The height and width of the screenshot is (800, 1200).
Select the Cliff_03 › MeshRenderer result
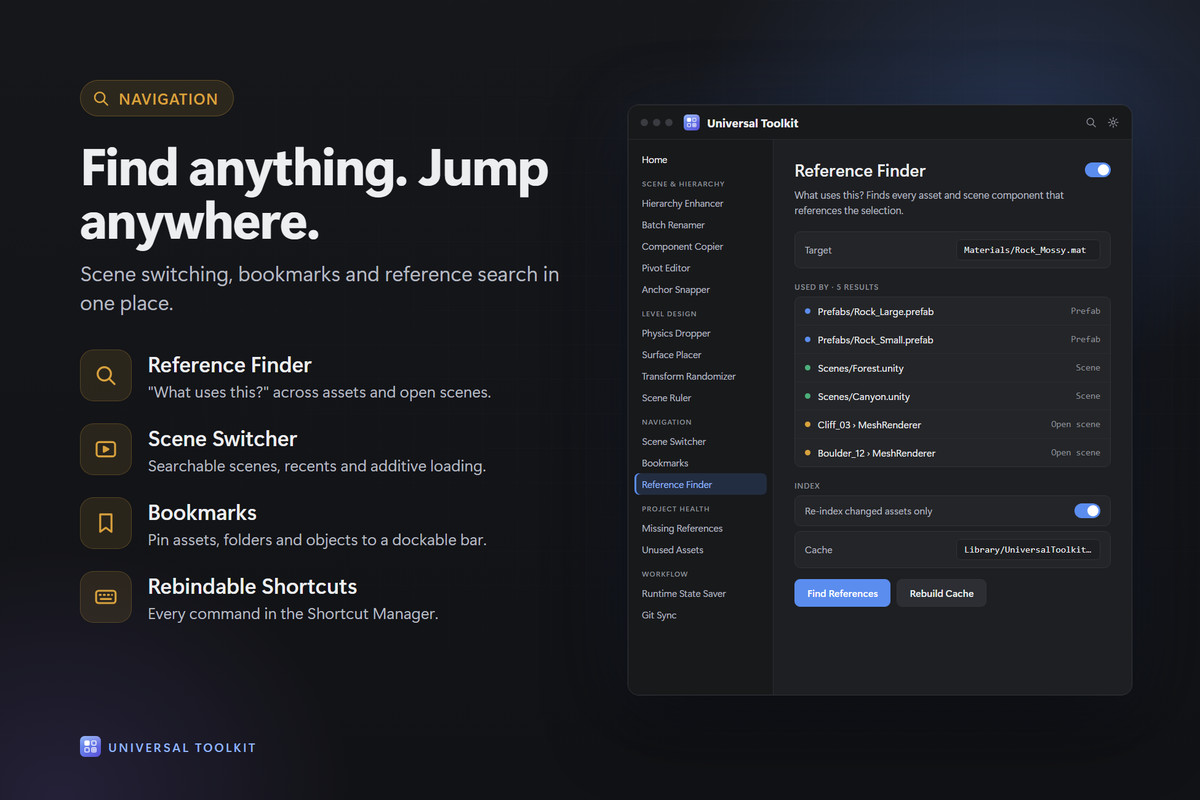pyautogui.click(x=952, y=425)
